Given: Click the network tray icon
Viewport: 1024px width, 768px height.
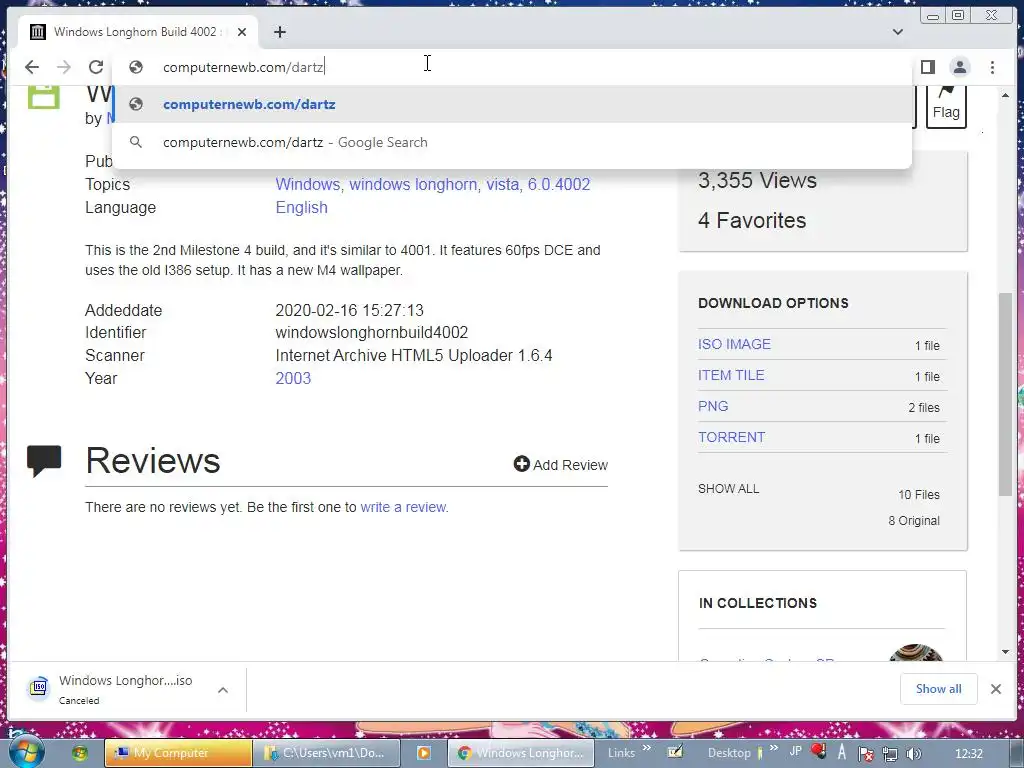Looking at the screenshot, I should tap(889, 754).
